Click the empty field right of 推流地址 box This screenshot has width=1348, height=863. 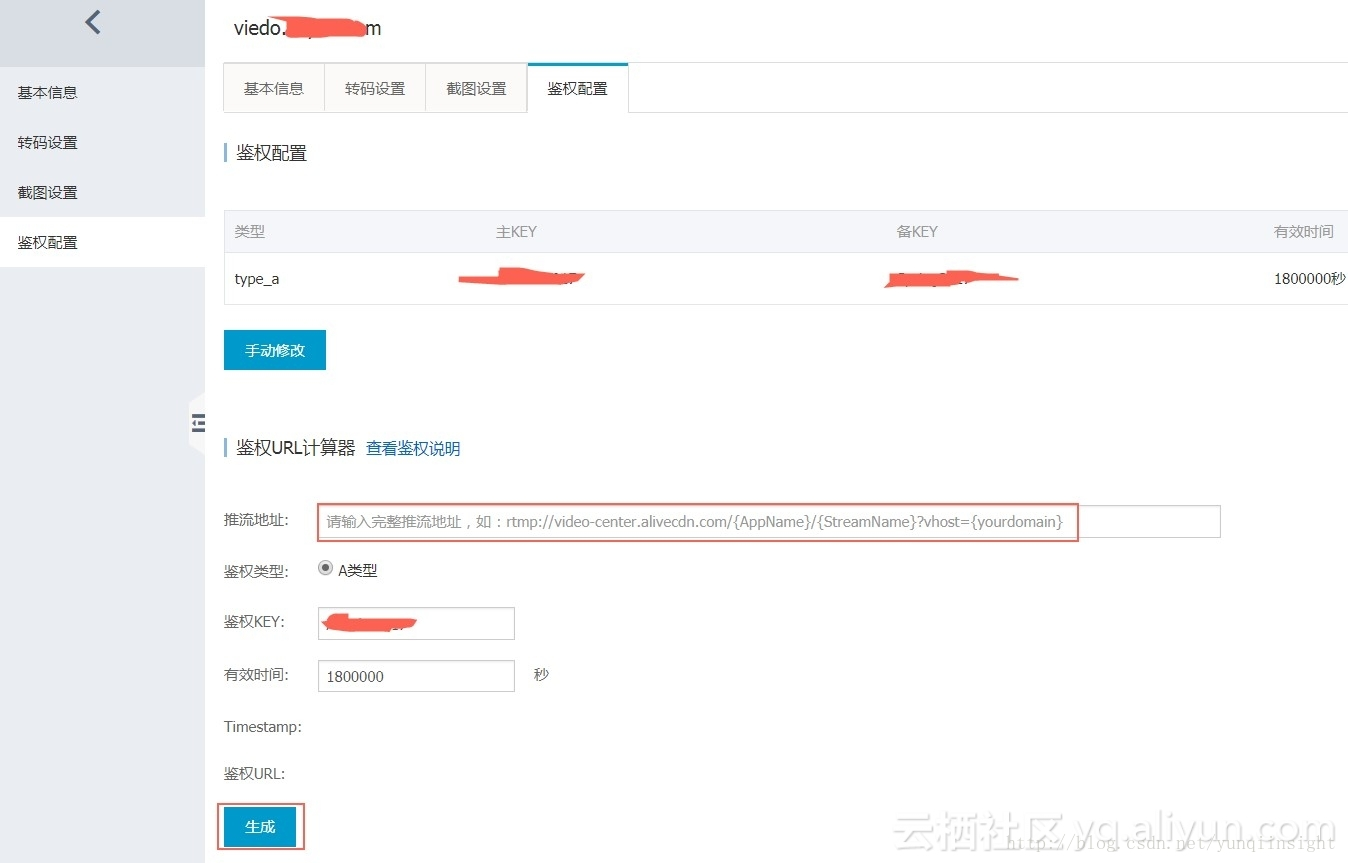pos(1150,521)
